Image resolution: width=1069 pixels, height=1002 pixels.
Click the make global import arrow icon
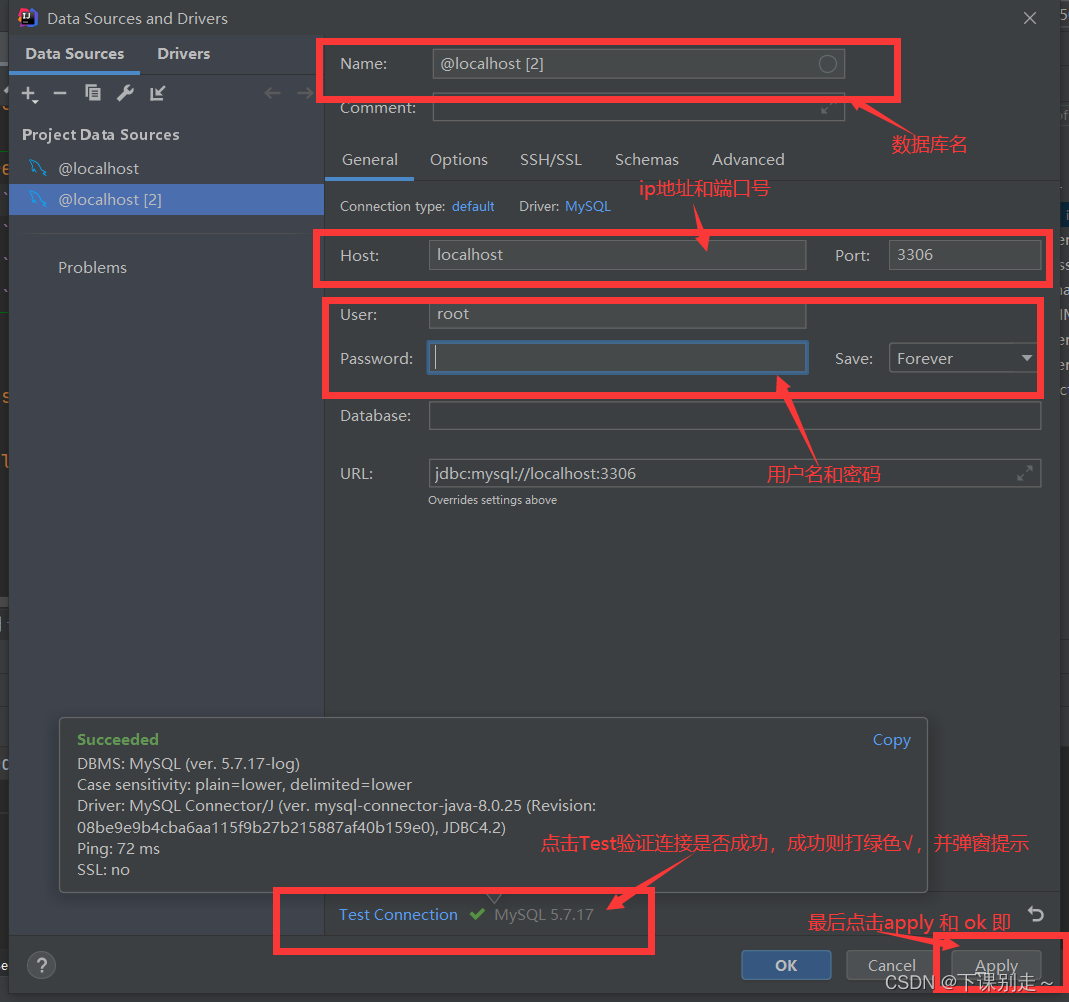157,93
